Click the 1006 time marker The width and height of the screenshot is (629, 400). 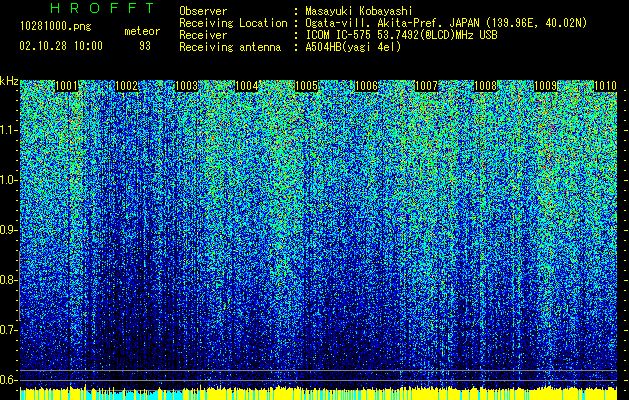tap(366, 86)
